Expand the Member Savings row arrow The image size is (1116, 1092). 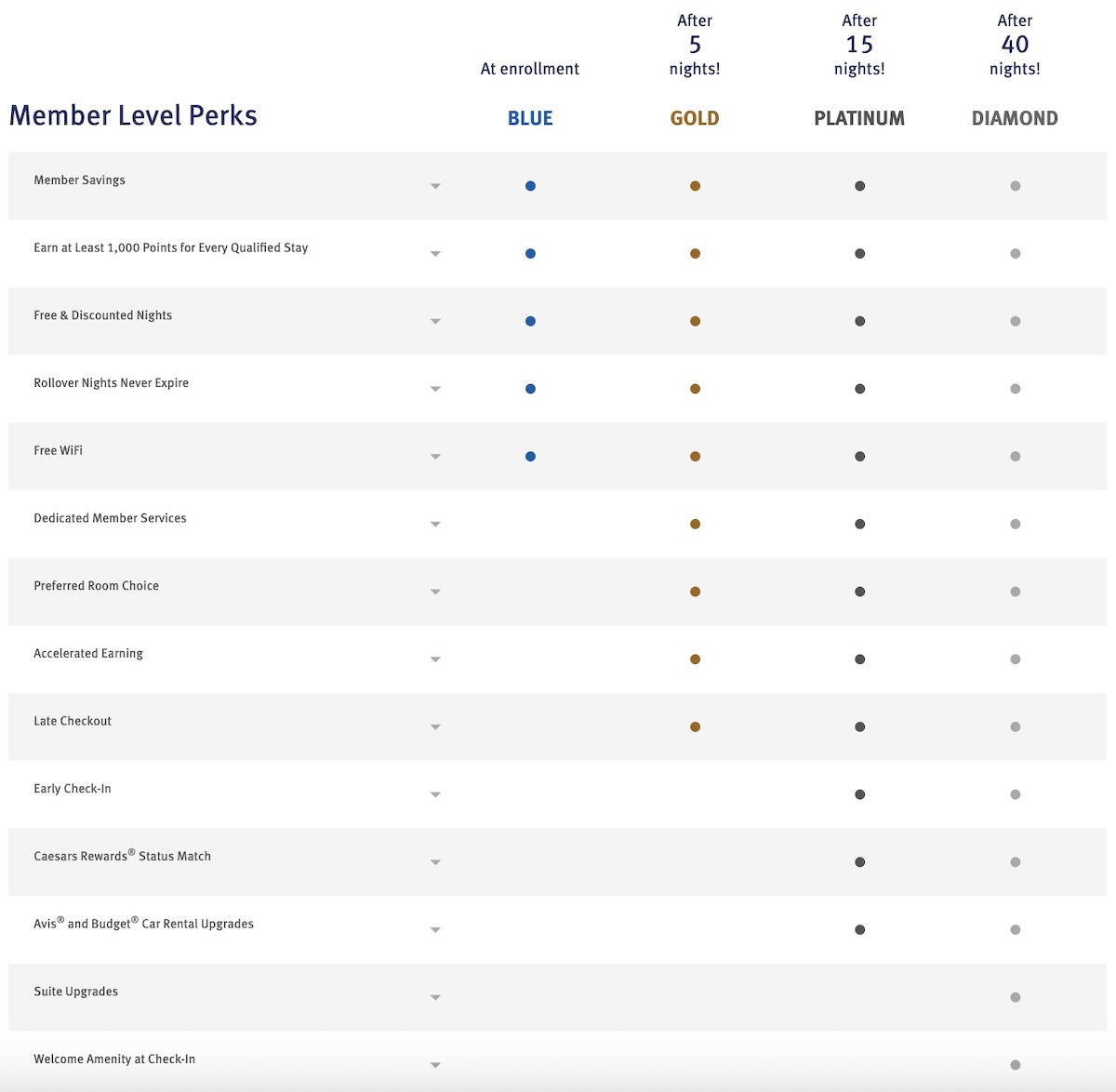click(435, 186)
